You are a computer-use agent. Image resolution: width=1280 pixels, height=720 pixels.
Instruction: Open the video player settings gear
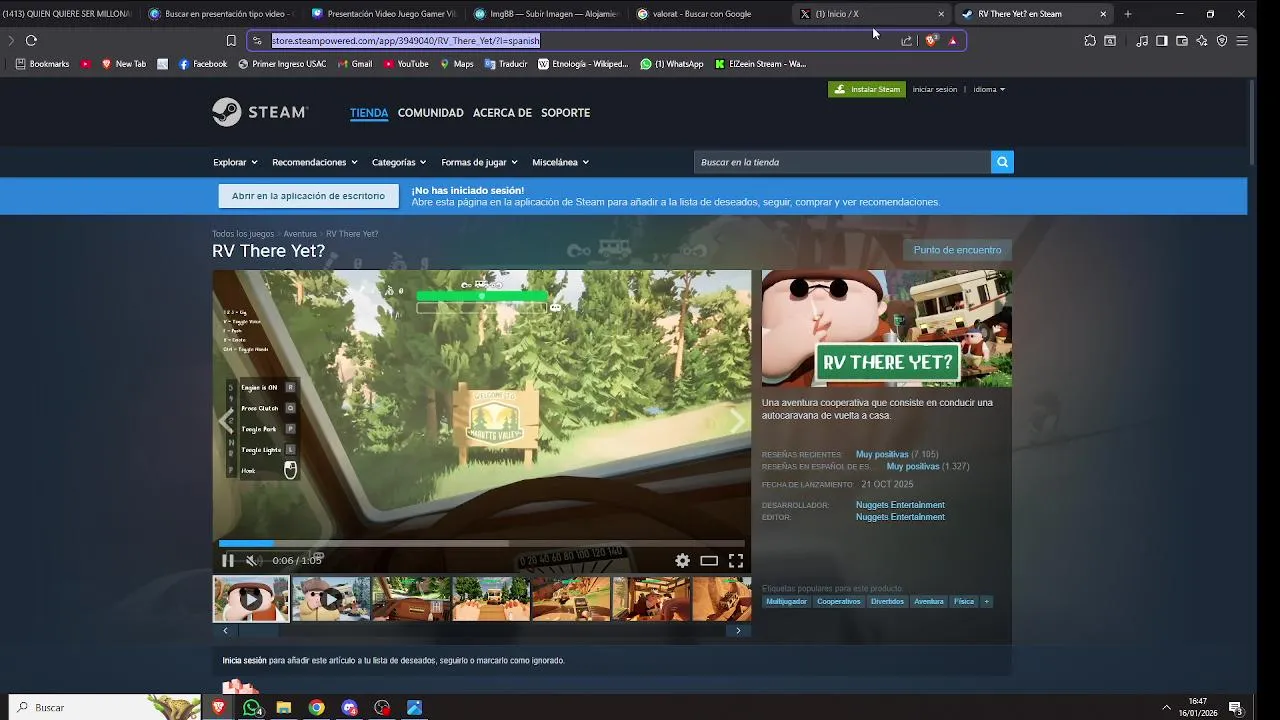pyautogui.click(x=682, y=561)
